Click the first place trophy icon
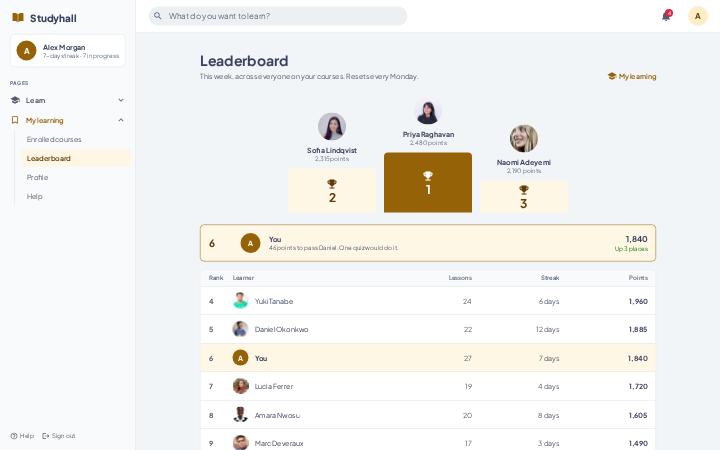720x450 pixels. [x=428, y=175]
